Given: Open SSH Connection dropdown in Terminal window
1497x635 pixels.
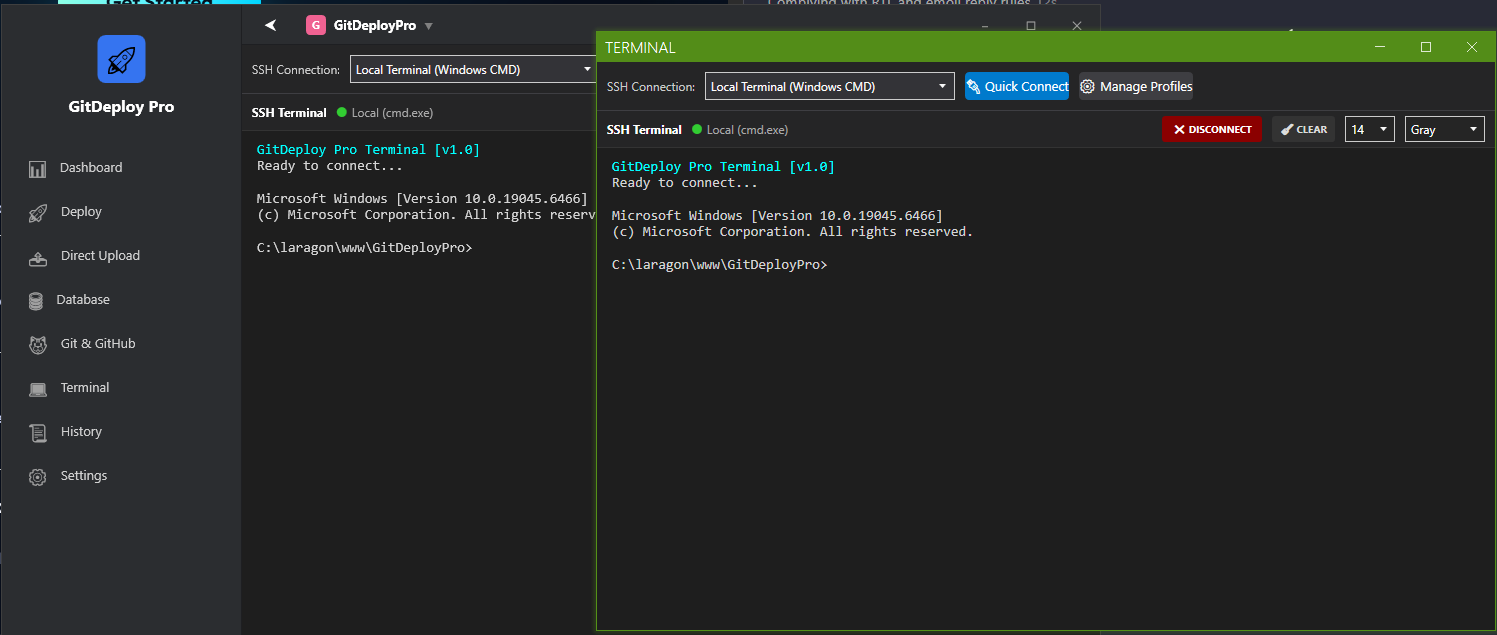Looking at the screenshot, I should point(829,87).
